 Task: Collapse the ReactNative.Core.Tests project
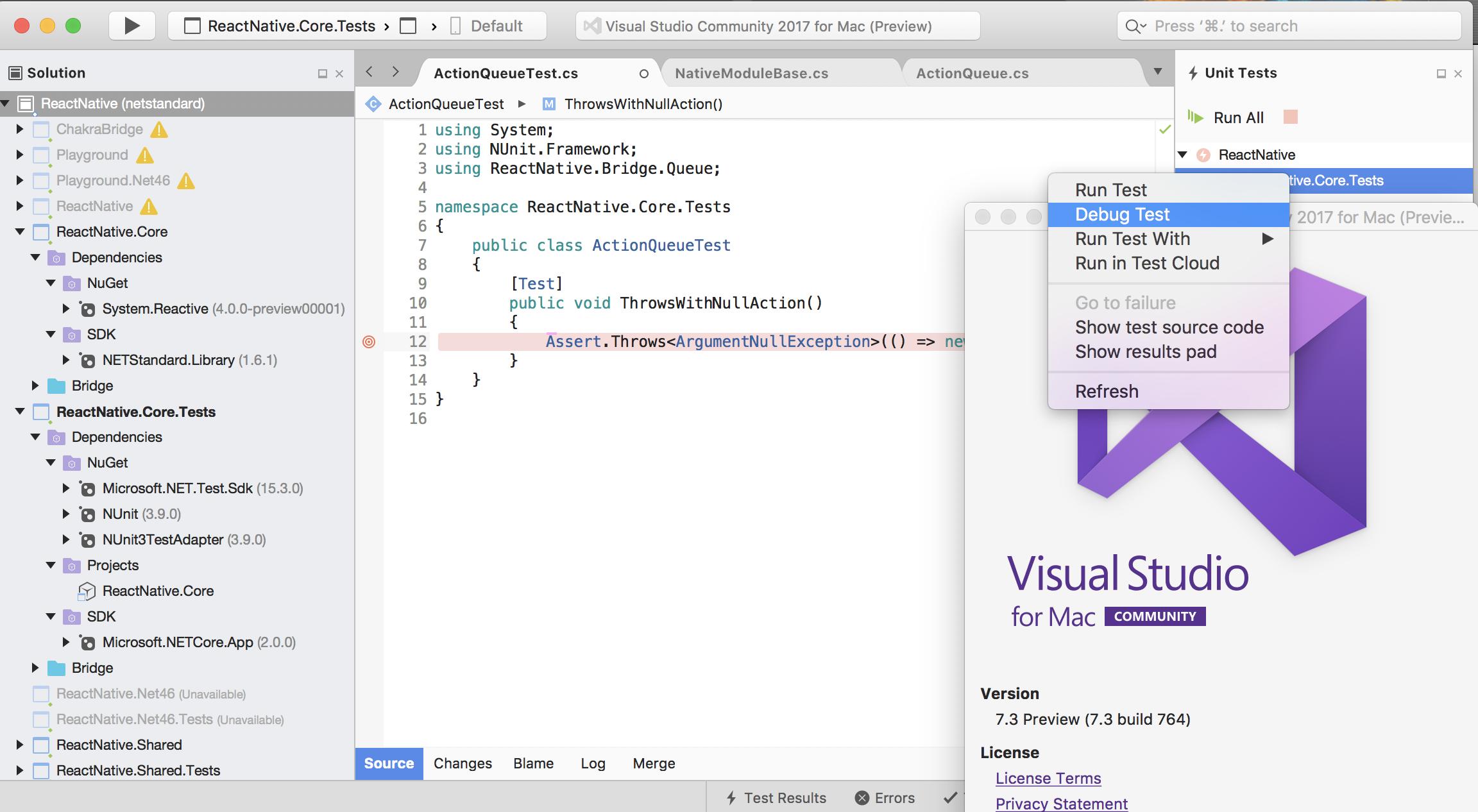19,412
